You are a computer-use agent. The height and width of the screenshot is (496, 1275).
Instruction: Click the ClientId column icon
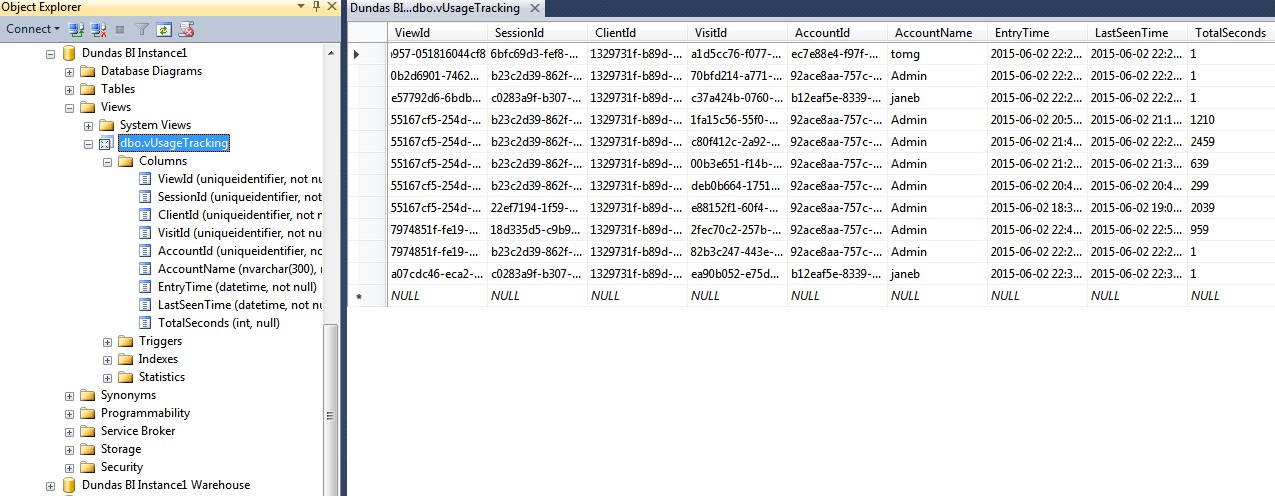tap(146, 215)
